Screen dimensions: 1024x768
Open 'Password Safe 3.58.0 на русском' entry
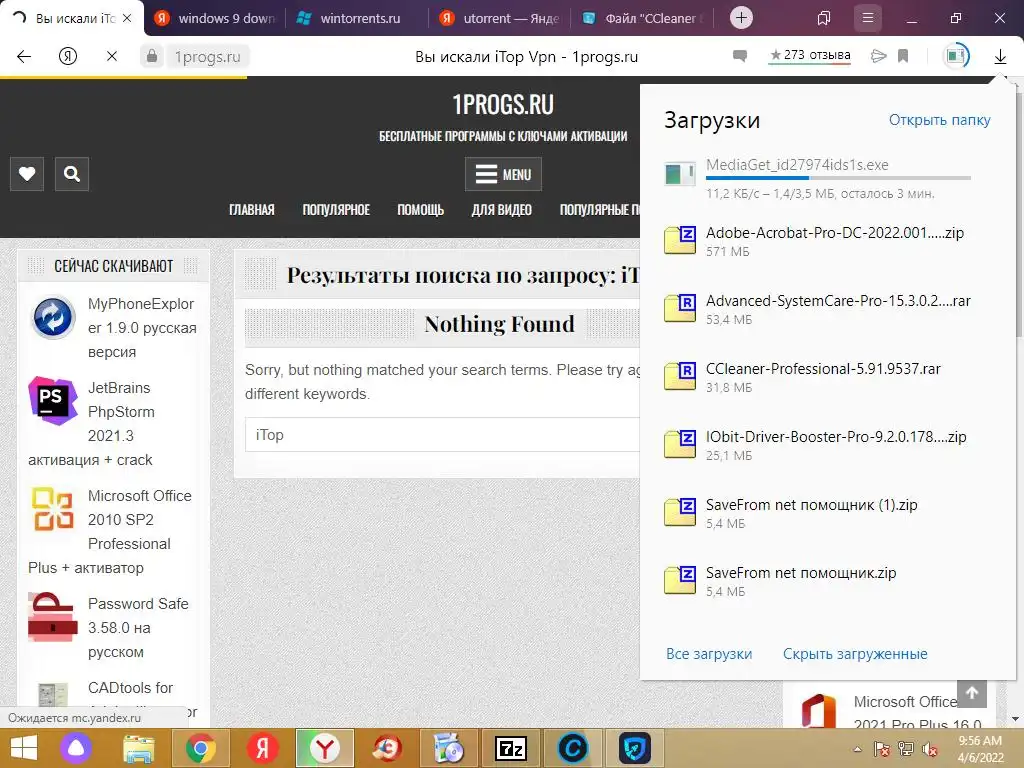(x=138, y=628)
